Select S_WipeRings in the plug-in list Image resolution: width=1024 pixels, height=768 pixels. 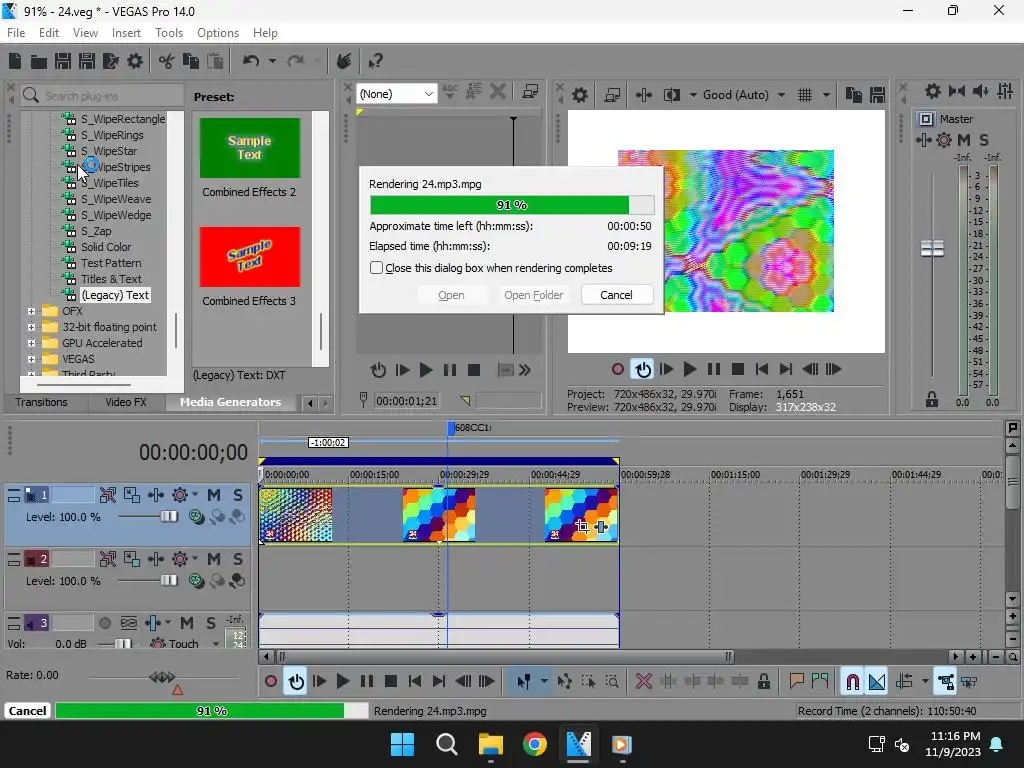click(112, 135)
